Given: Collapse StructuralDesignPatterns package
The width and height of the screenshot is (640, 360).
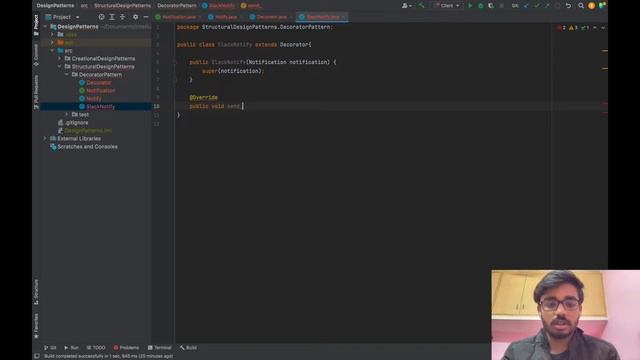Looking at the screenshot, I should tap(60, 67).
